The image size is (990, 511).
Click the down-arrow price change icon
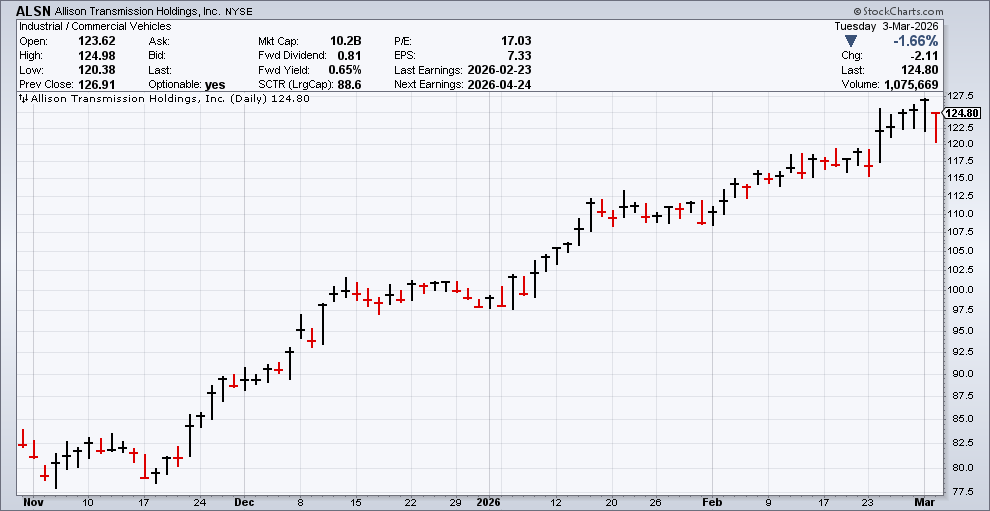[850, 41]
